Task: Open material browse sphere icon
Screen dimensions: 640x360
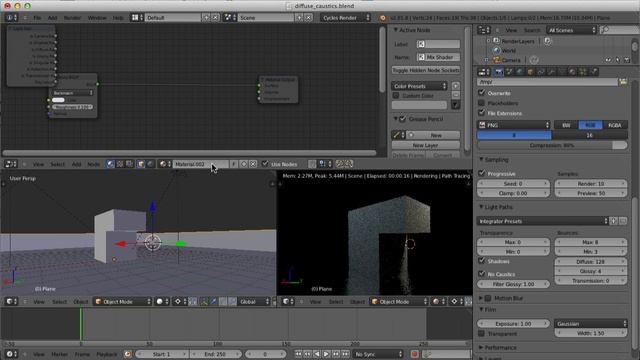Action: coord(164,164)
